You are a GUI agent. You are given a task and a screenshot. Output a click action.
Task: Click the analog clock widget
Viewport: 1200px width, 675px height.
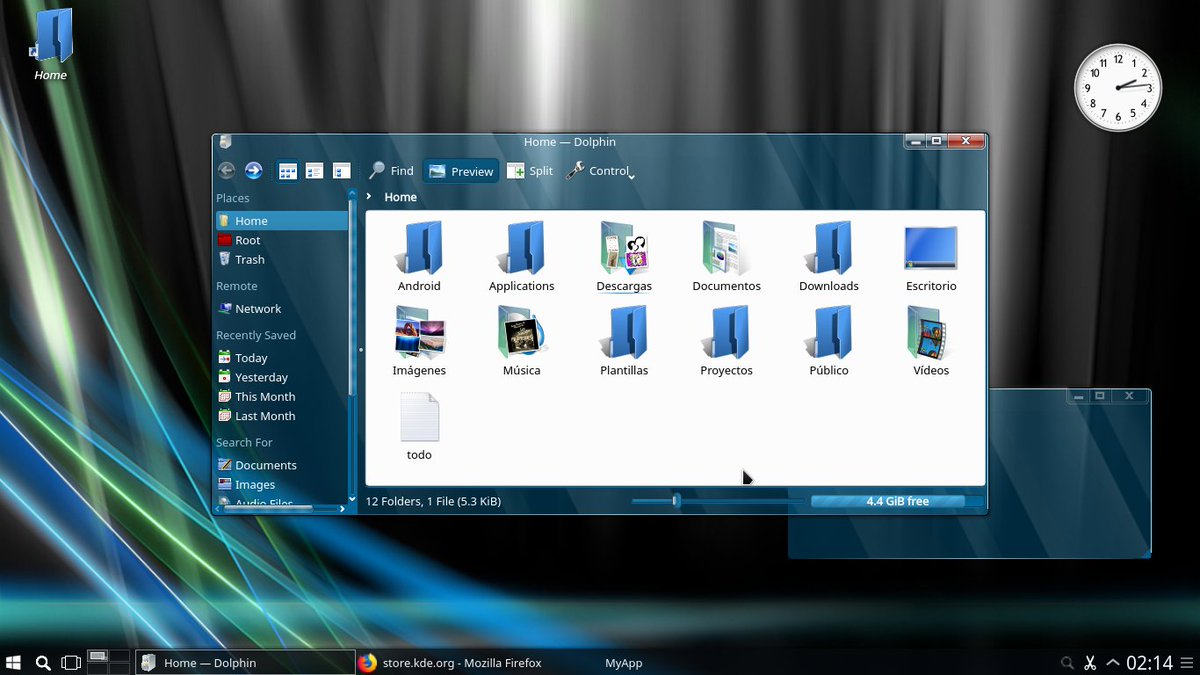click(x=1118, y=87)
